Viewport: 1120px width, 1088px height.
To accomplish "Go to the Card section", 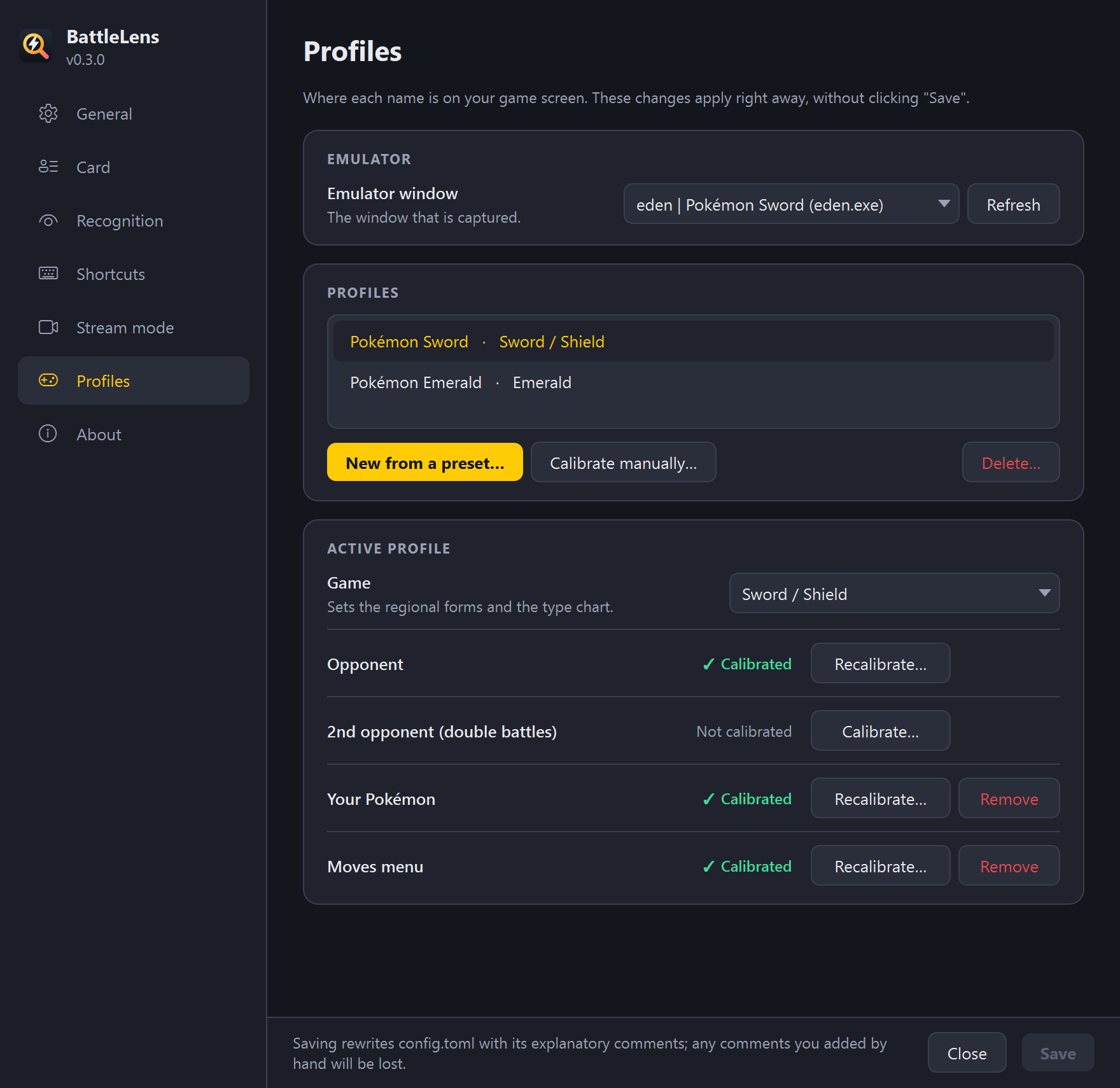I will coord(134,167).
